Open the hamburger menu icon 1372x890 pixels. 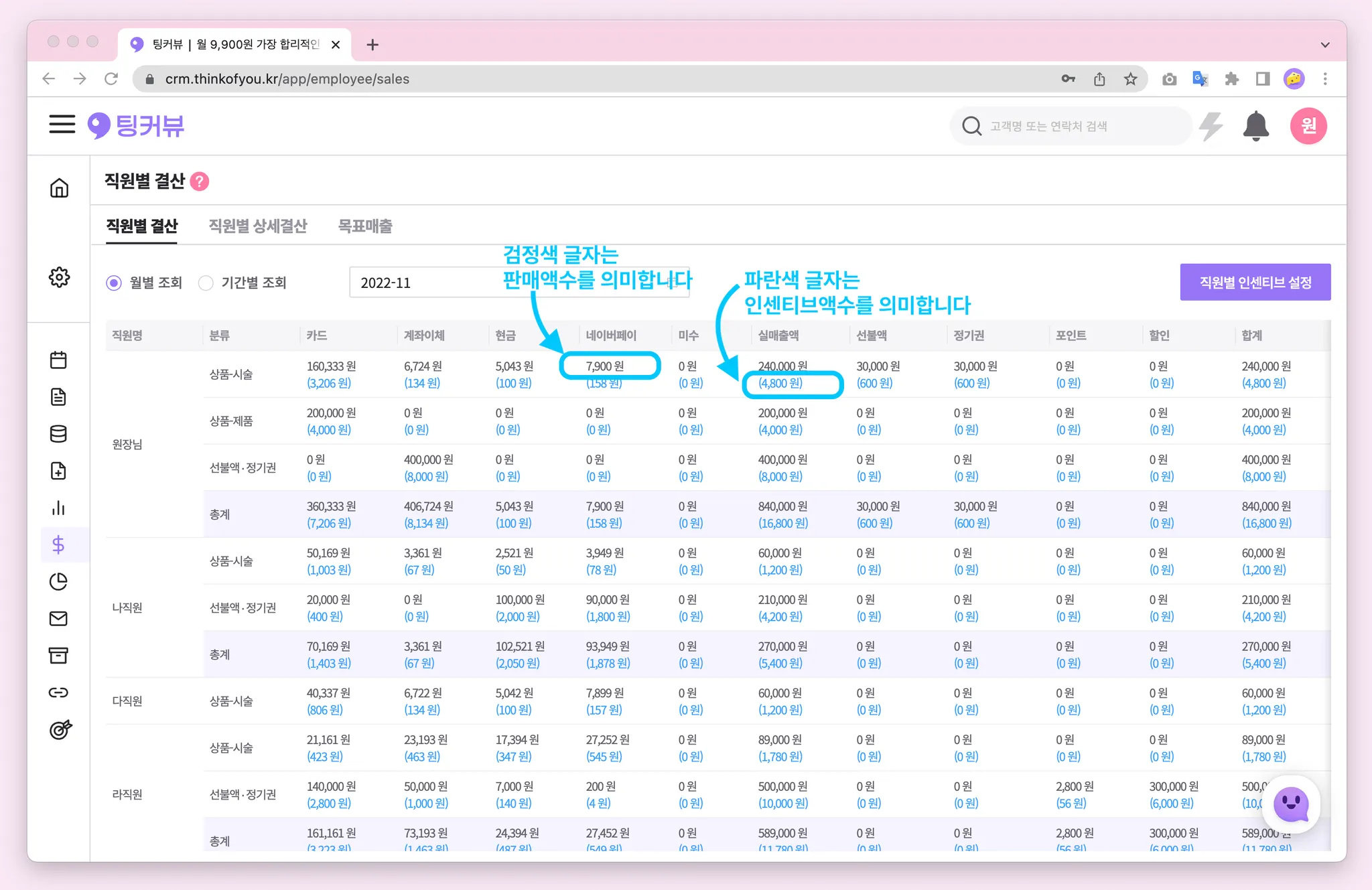pyautogui.click(x=62, y=125)
